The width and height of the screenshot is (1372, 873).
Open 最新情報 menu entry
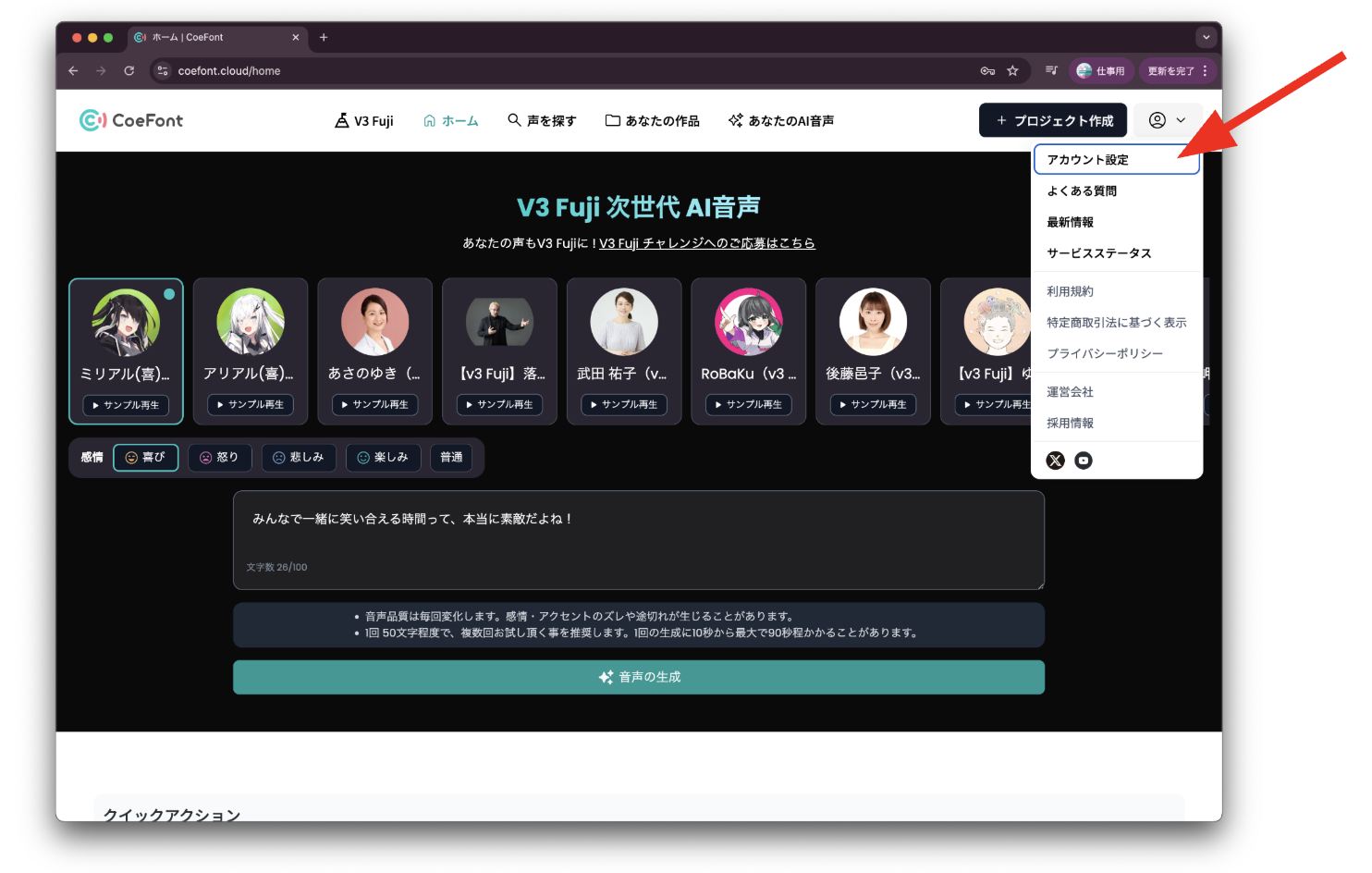click(x=1070, y=222)
